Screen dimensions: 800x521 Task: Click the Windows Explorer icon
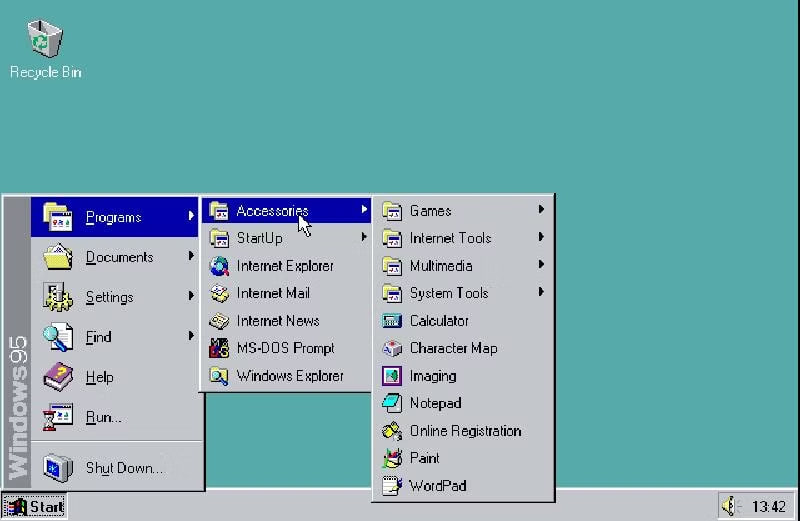click(219, 376)
